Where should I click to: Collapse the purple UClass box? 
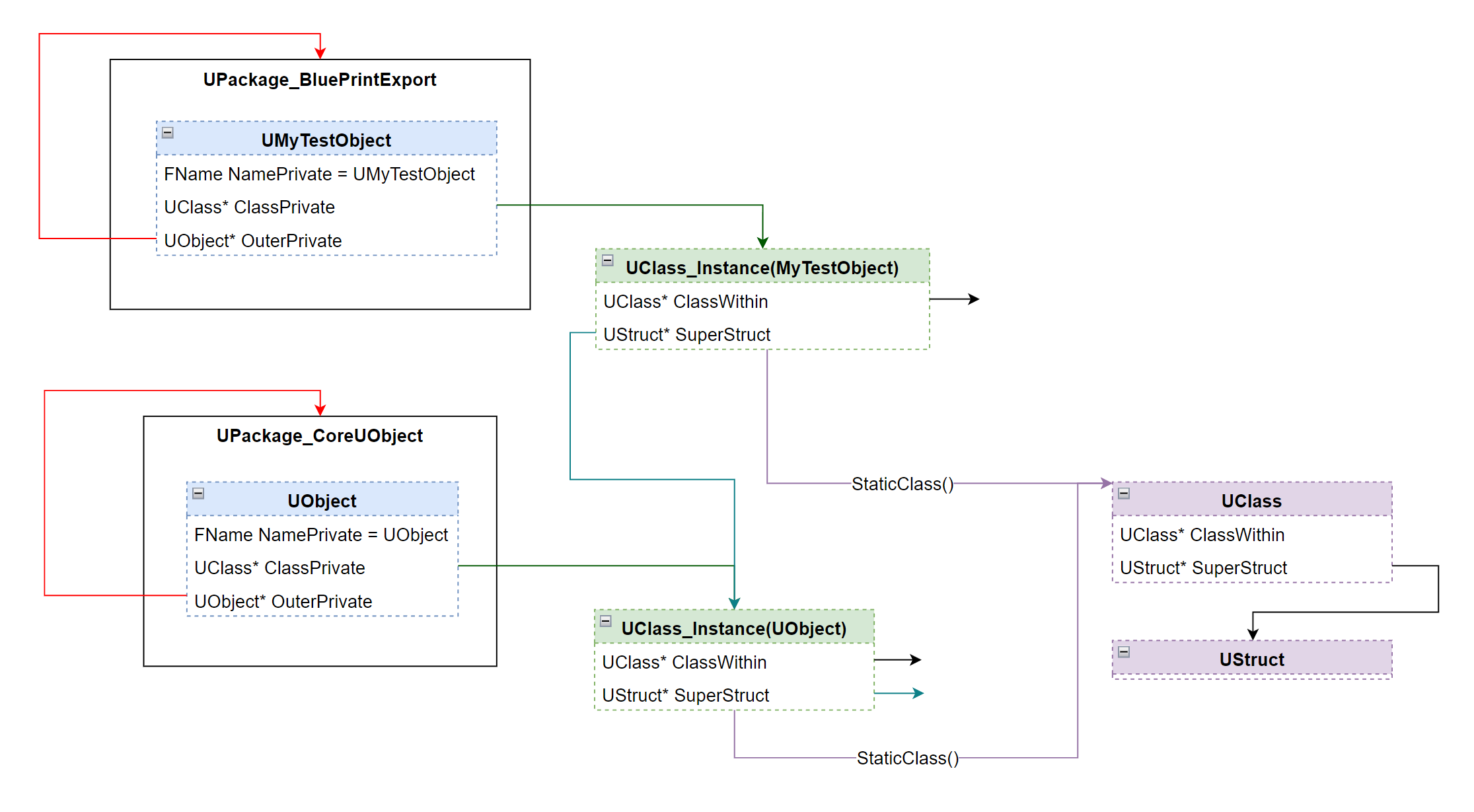tap(1124, 494)
